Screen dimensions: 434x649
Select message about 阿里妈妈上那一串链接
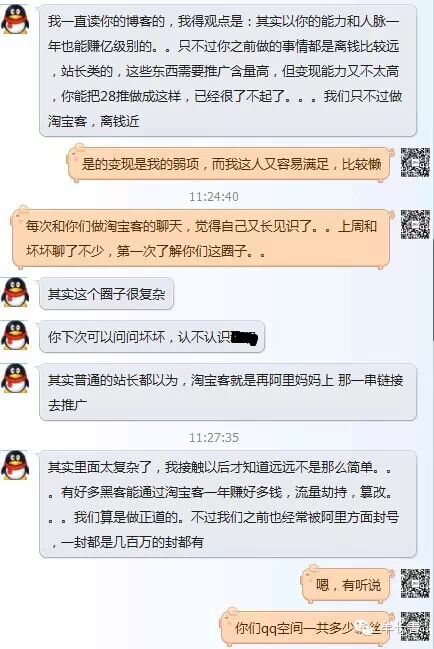click(228, 392)
